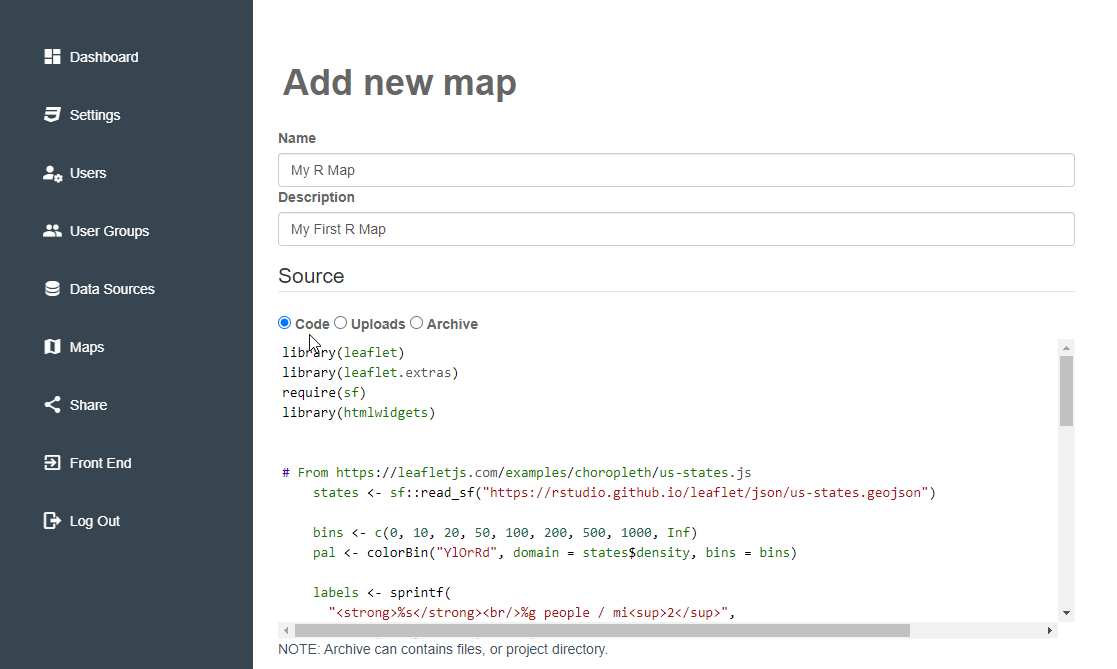This screenshot has height=669, width=1117.
Task: Click the Front End arrow icon
Action: click(x=52, y=463)
